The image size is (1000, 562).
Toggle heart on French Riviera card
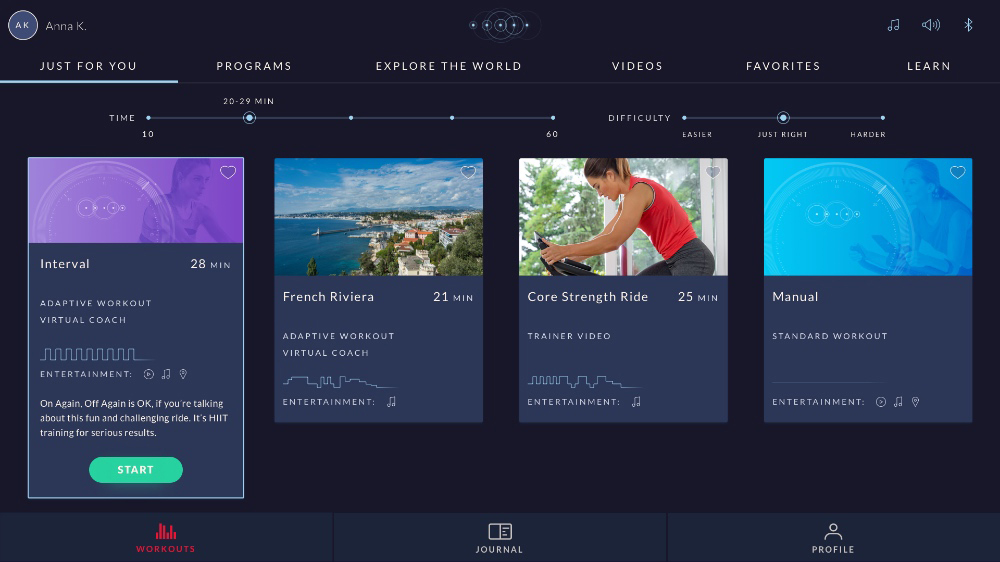468,172
